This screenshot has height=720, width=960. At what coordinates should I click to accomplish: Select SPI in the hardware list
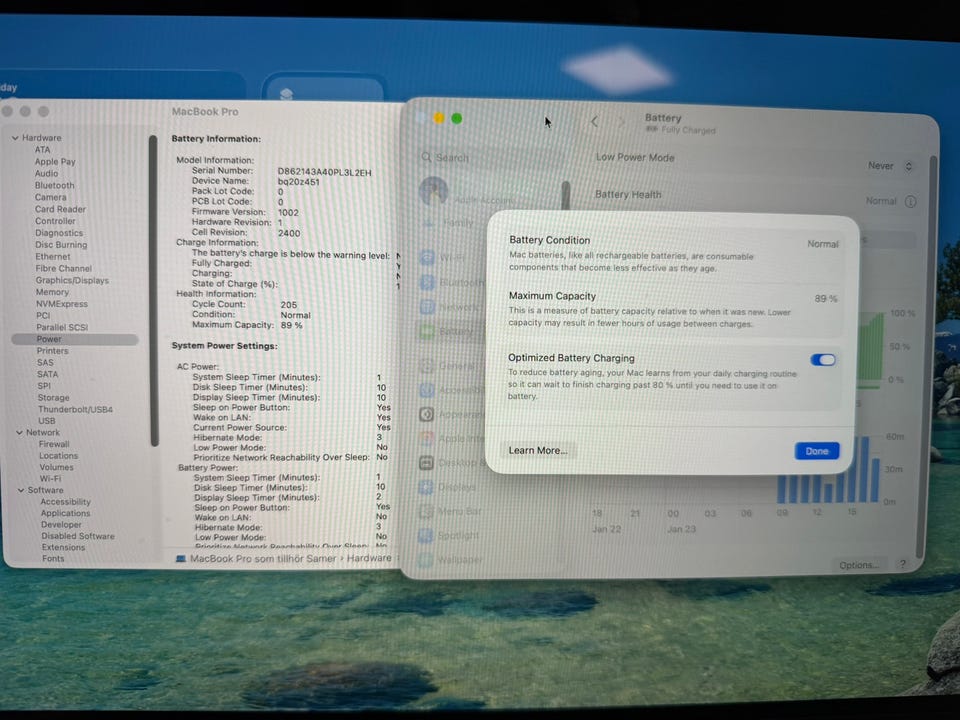tap(44, 386)
